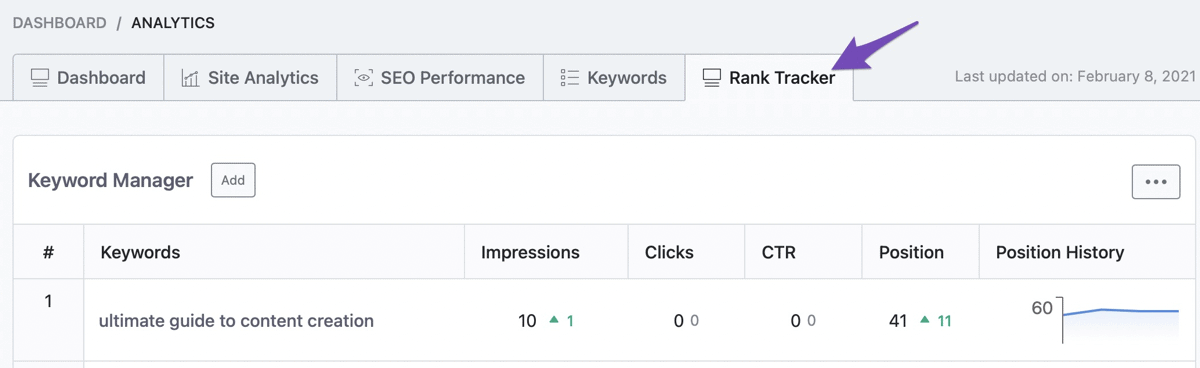Switch to the Site Analytics tab
This screenshot has width=1200, height=368.
[x=249, y=77]
